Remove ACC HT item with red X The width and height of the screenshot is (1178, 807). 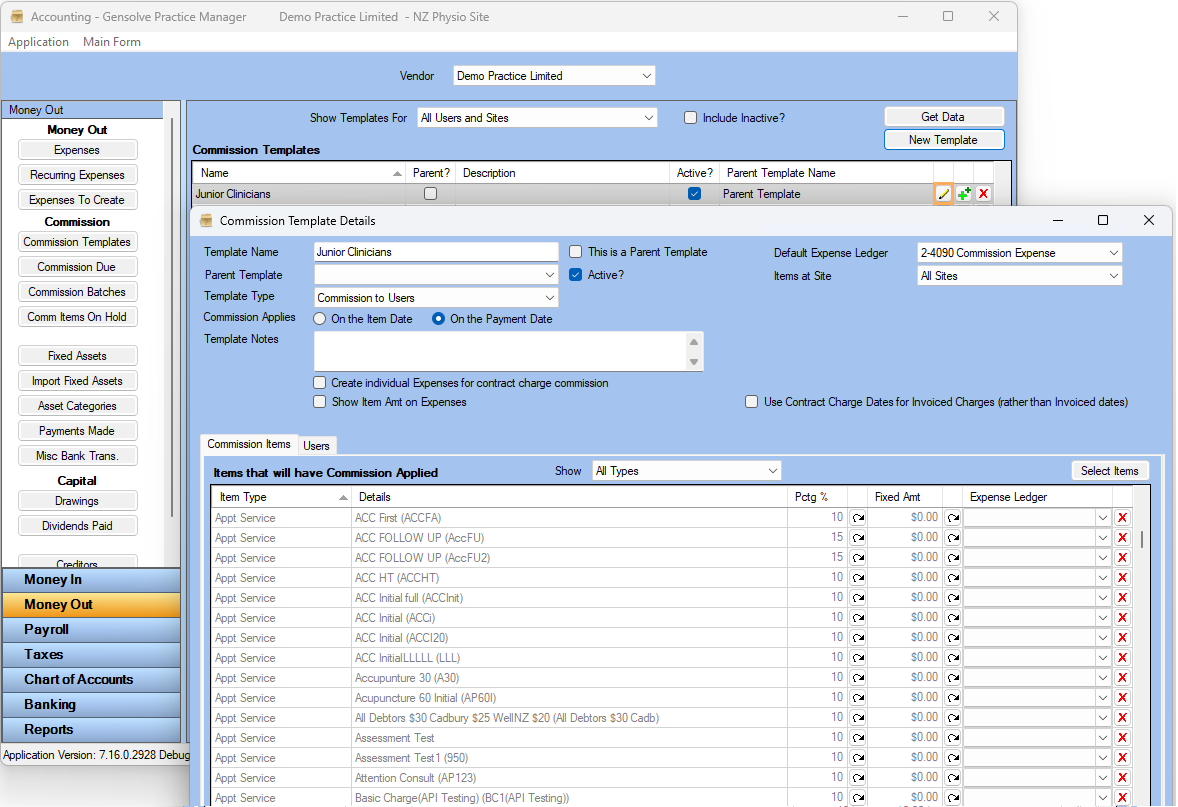click(x=1122, y=578)
